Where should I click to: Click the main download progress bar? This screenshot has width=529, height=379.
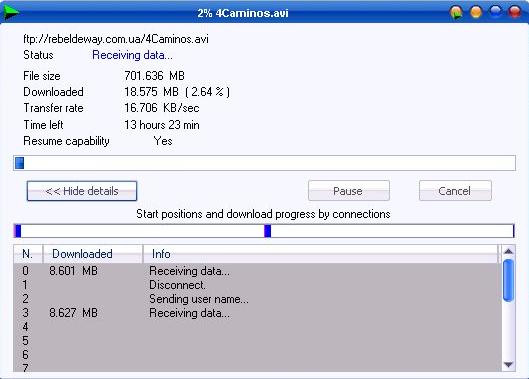click(264, 163)
